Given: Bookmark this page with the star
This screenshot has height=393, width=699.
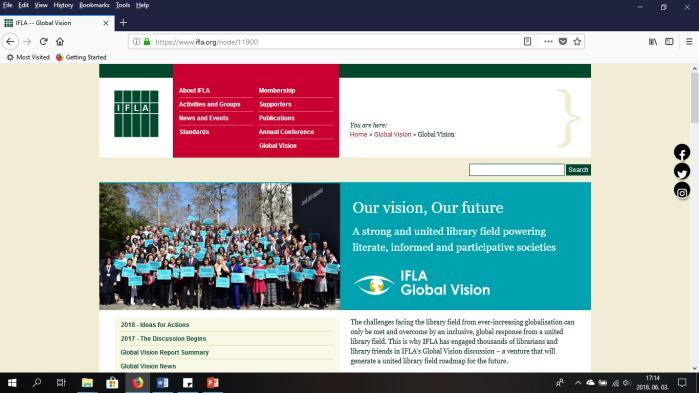Looking at the screenshot, I should click(x=577, y=41).
